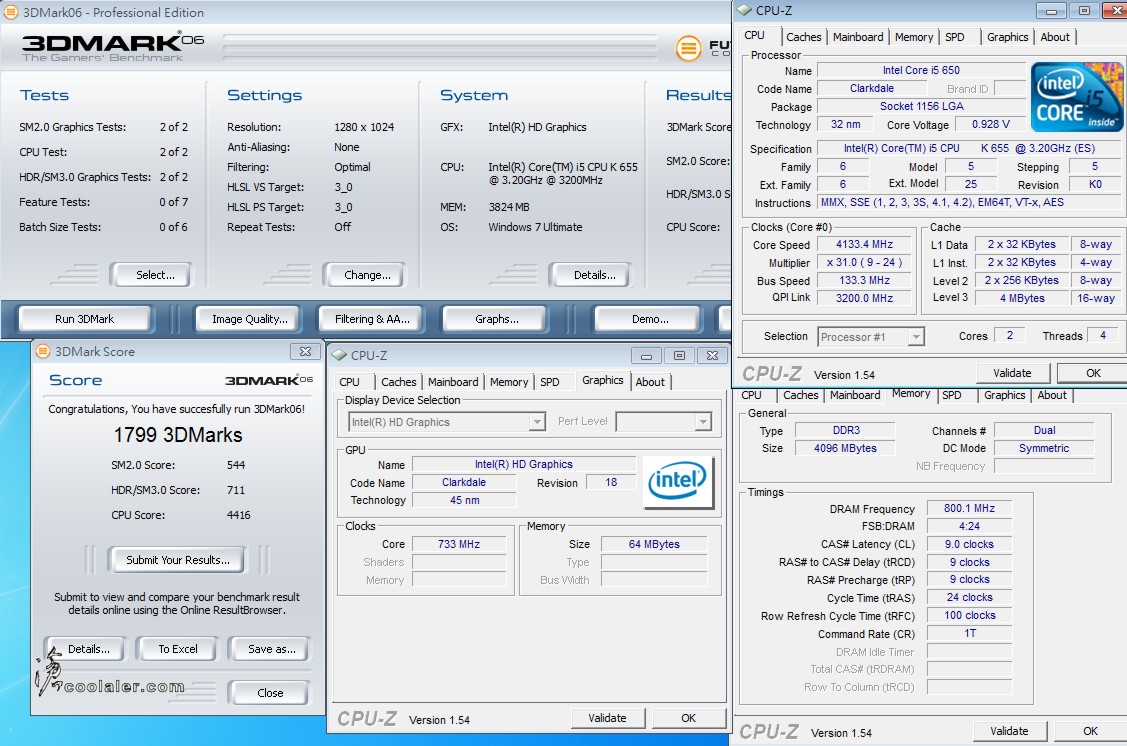Click Change under the Settings column

[367, 275]
